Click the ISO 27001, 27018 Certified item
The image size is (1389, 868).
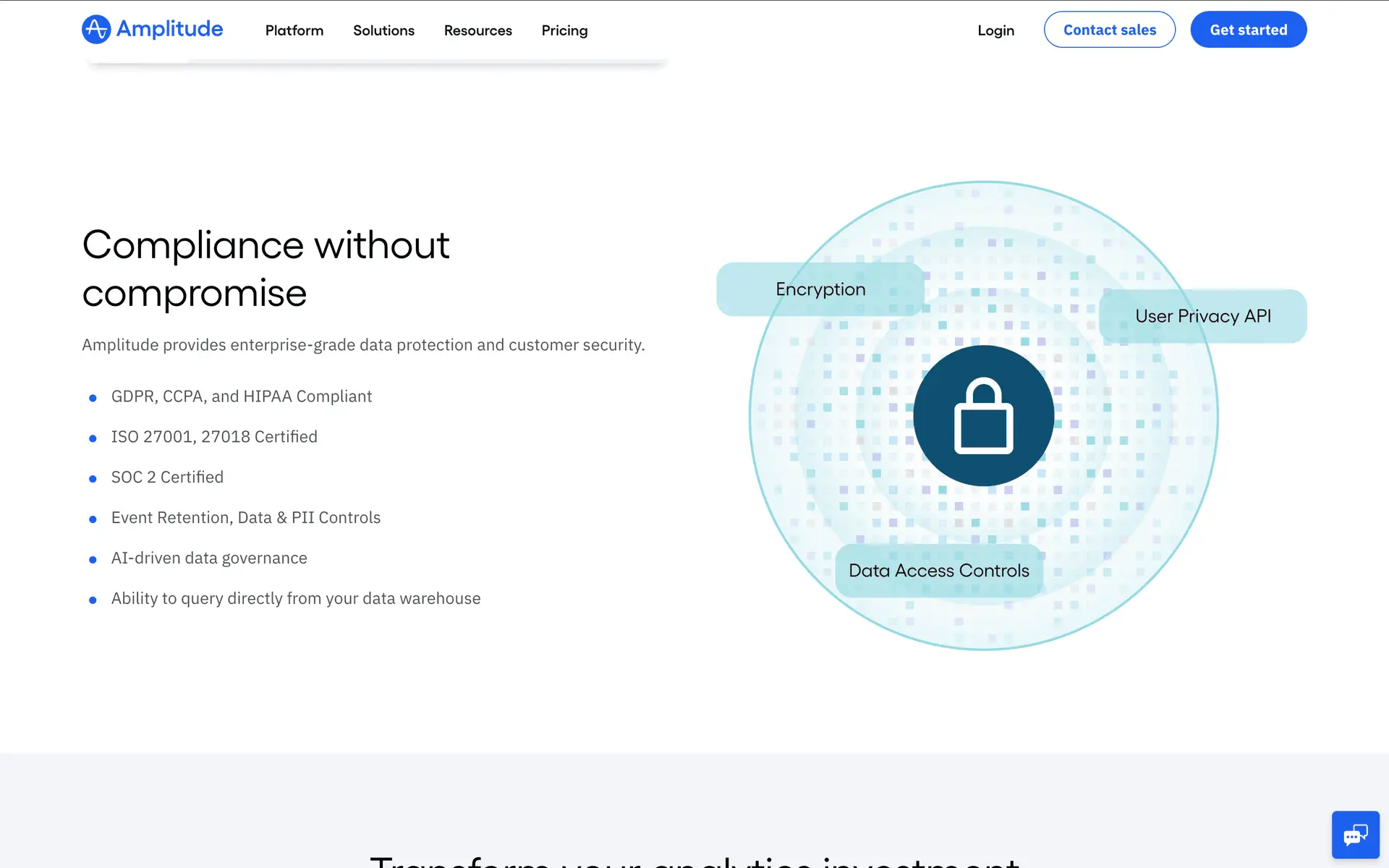(214, 437)
